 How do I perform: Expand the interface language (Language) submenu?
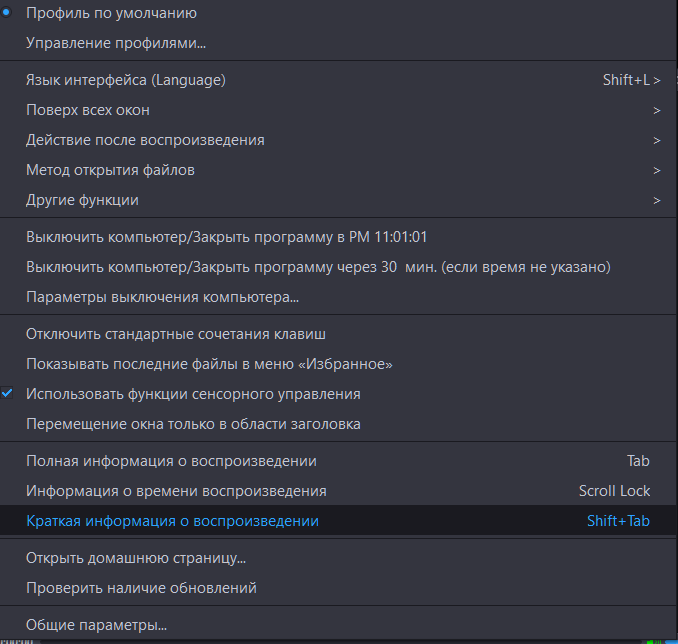(x=125, y=80)
